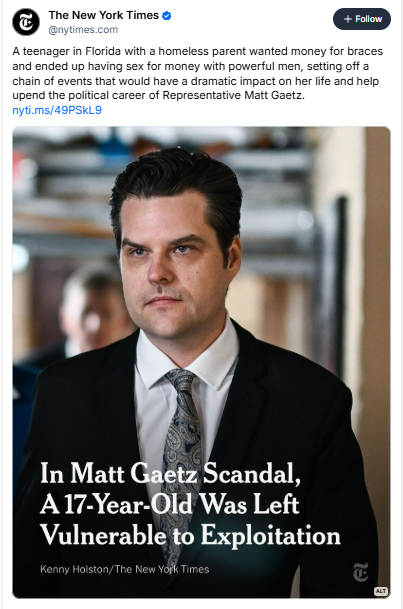Click the 'Vulnerable to Exploitation' headline line

click(190, 536)
